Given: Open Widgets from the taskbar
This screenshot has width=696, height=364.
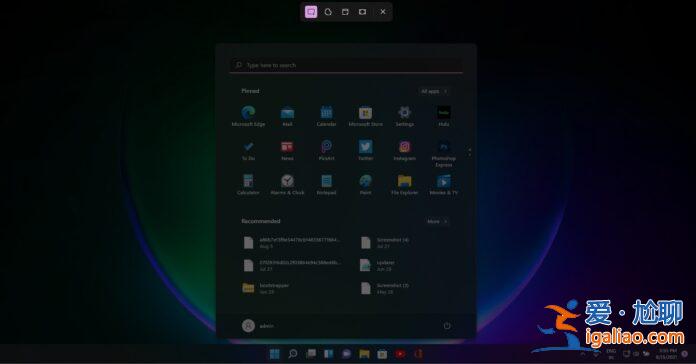Looking at the screenshot, I should (x=328, y=354).
